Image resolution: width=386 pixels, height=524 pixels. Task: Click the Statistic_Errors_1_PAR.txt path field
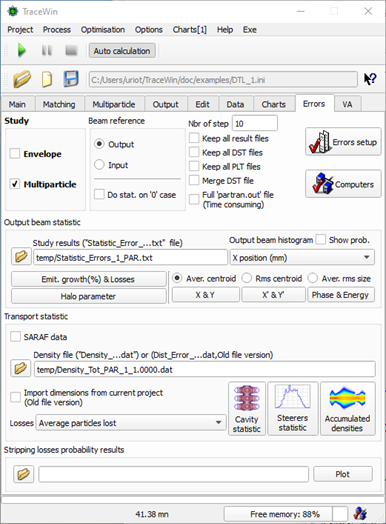(130, 257)
